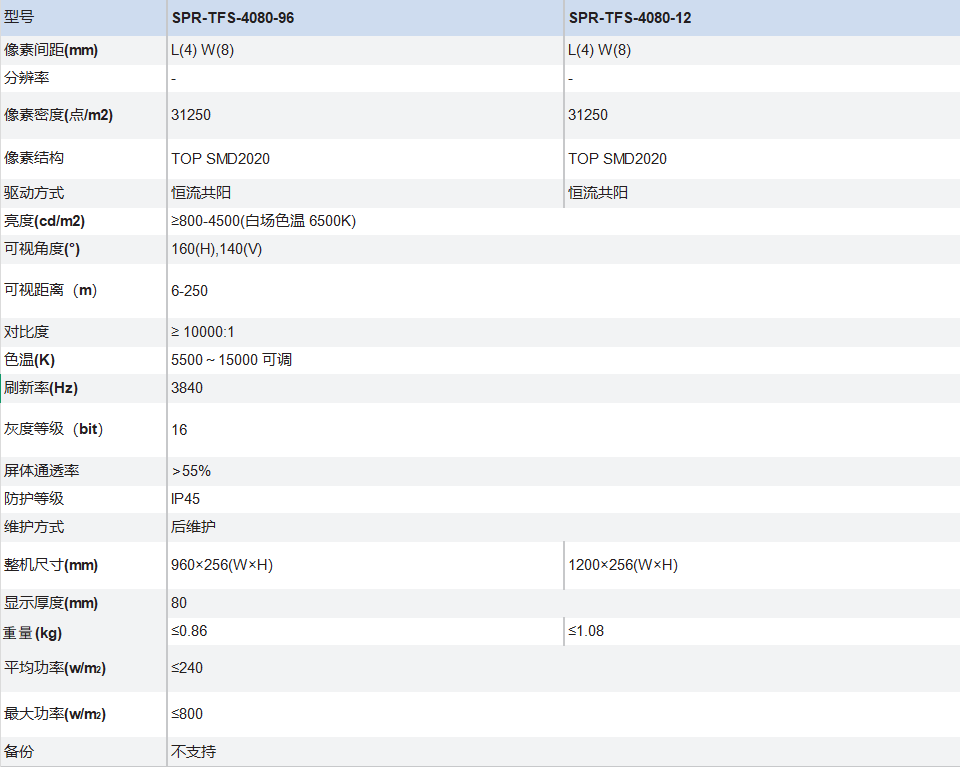Click the refresh rate value 3840
Image resolution: width=960 pixels, height=767 pixels.
[187, 388]
